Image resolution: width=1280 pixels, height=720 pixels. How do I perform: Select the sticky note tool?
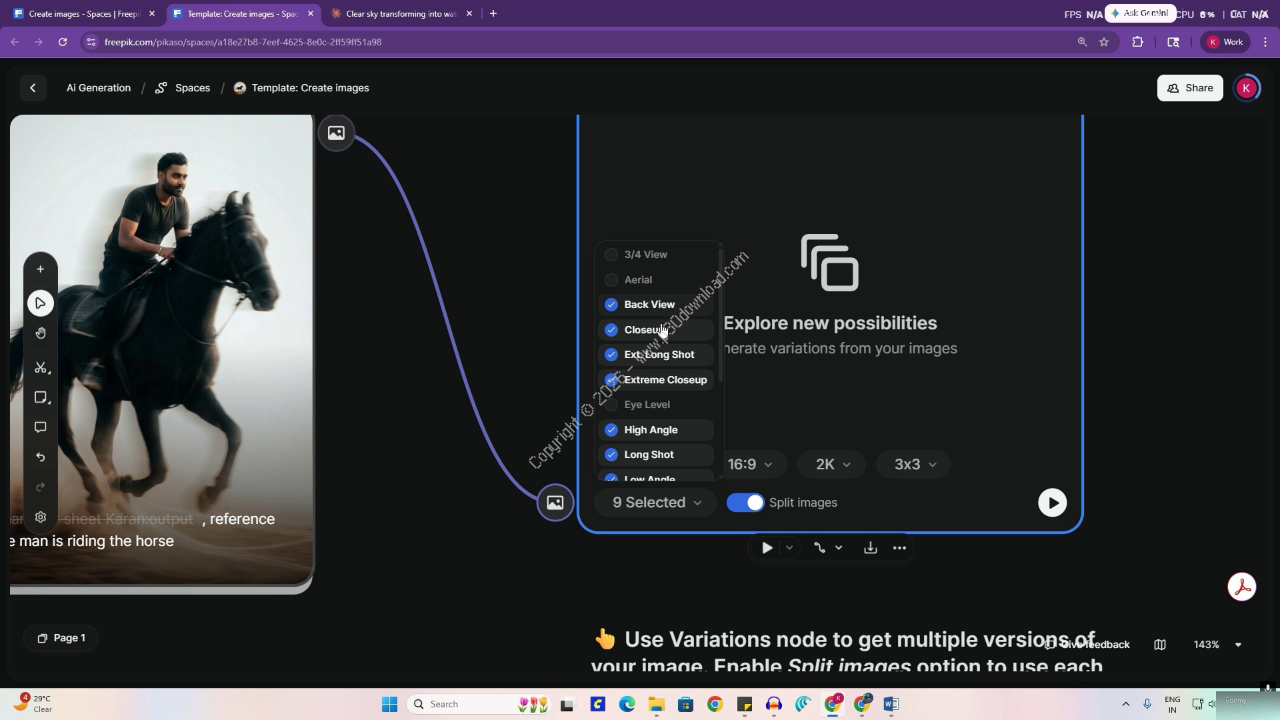pyautogui.click(x=40, y=397)
